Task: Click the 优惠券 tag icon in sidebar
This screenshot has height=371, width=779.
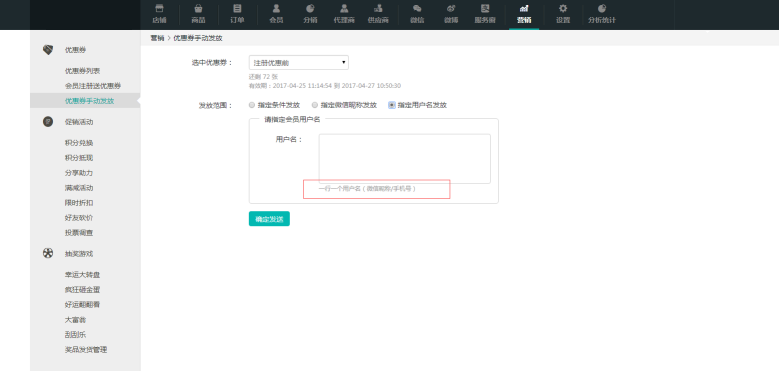Action: (48, 50)
